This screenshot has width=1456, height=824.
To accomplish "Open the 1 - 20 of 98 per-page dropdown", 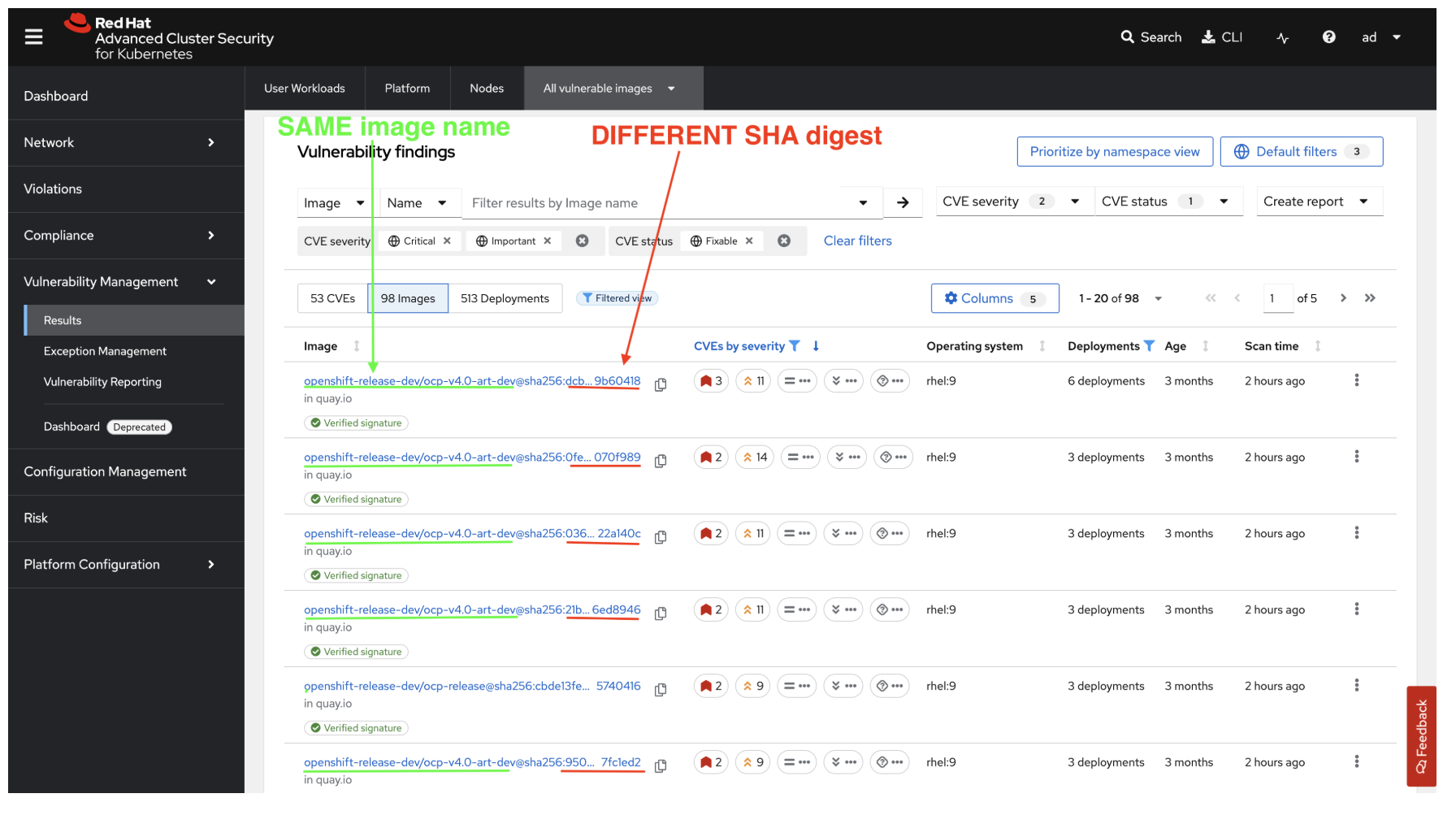I will point(1121,298).
